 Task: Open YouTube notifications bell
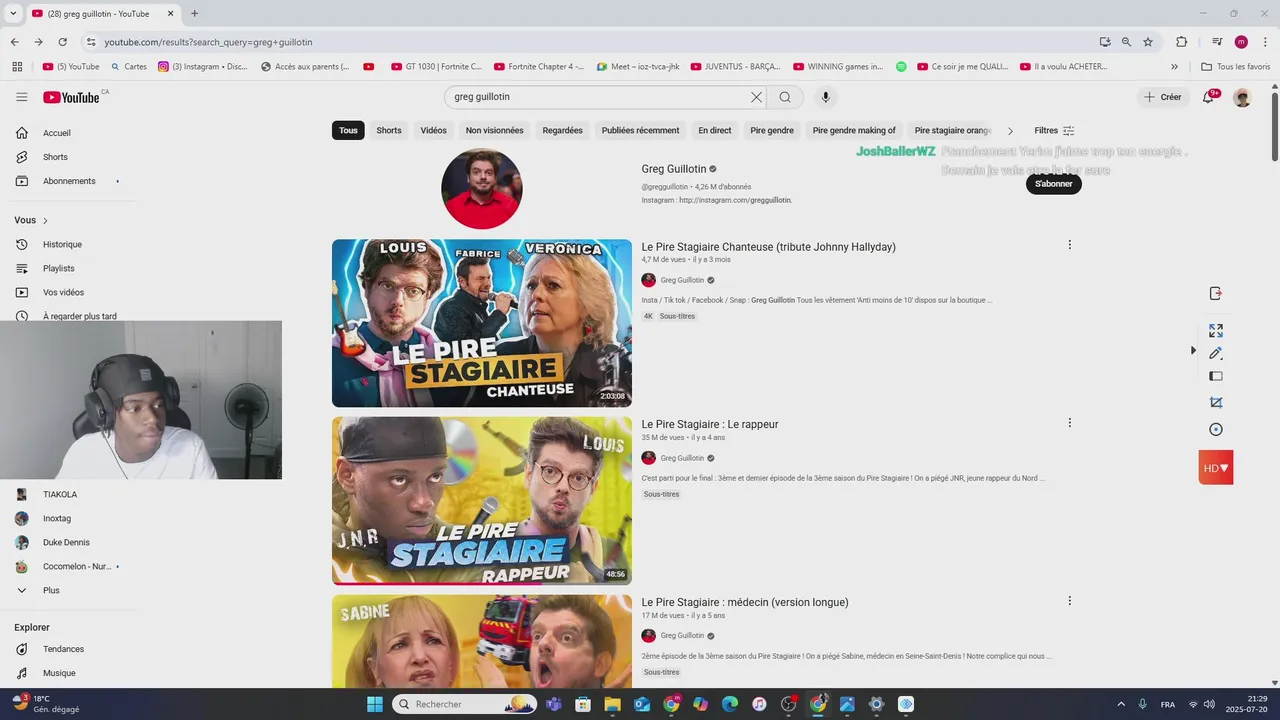tap(1209, 97)
